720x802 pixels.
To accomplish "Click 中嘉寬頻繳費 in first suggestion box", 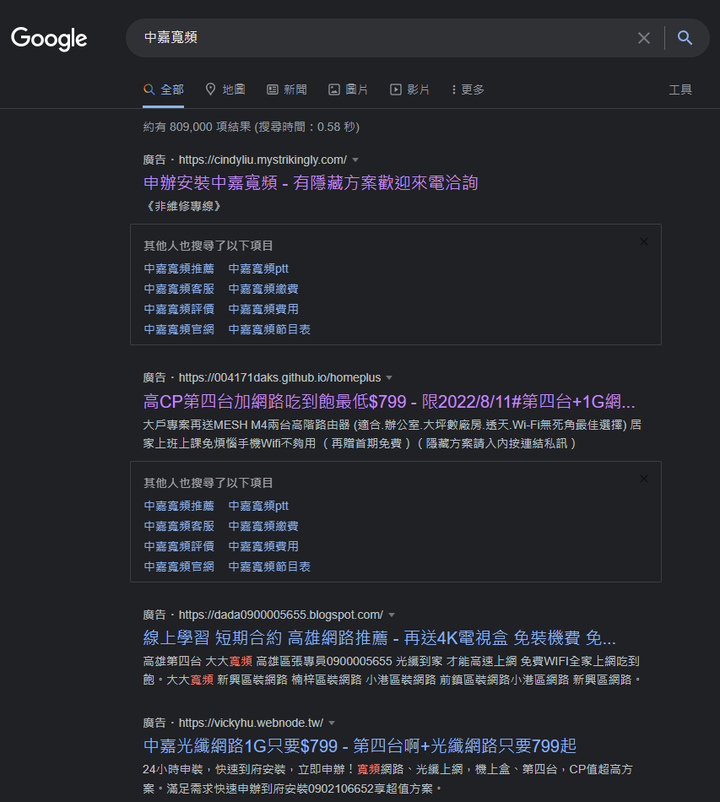I will coord(263,289).
